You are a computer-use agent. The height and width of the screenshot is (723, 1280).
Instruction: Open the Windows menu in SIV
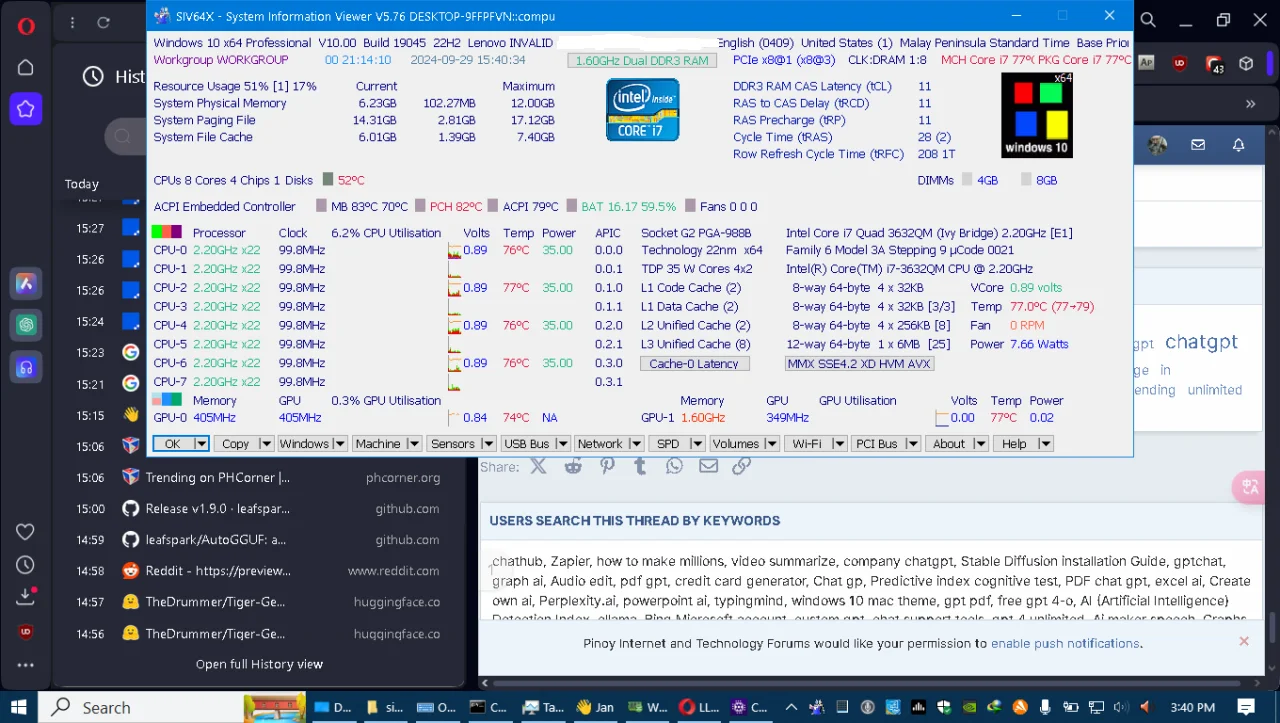coord(304,444)
